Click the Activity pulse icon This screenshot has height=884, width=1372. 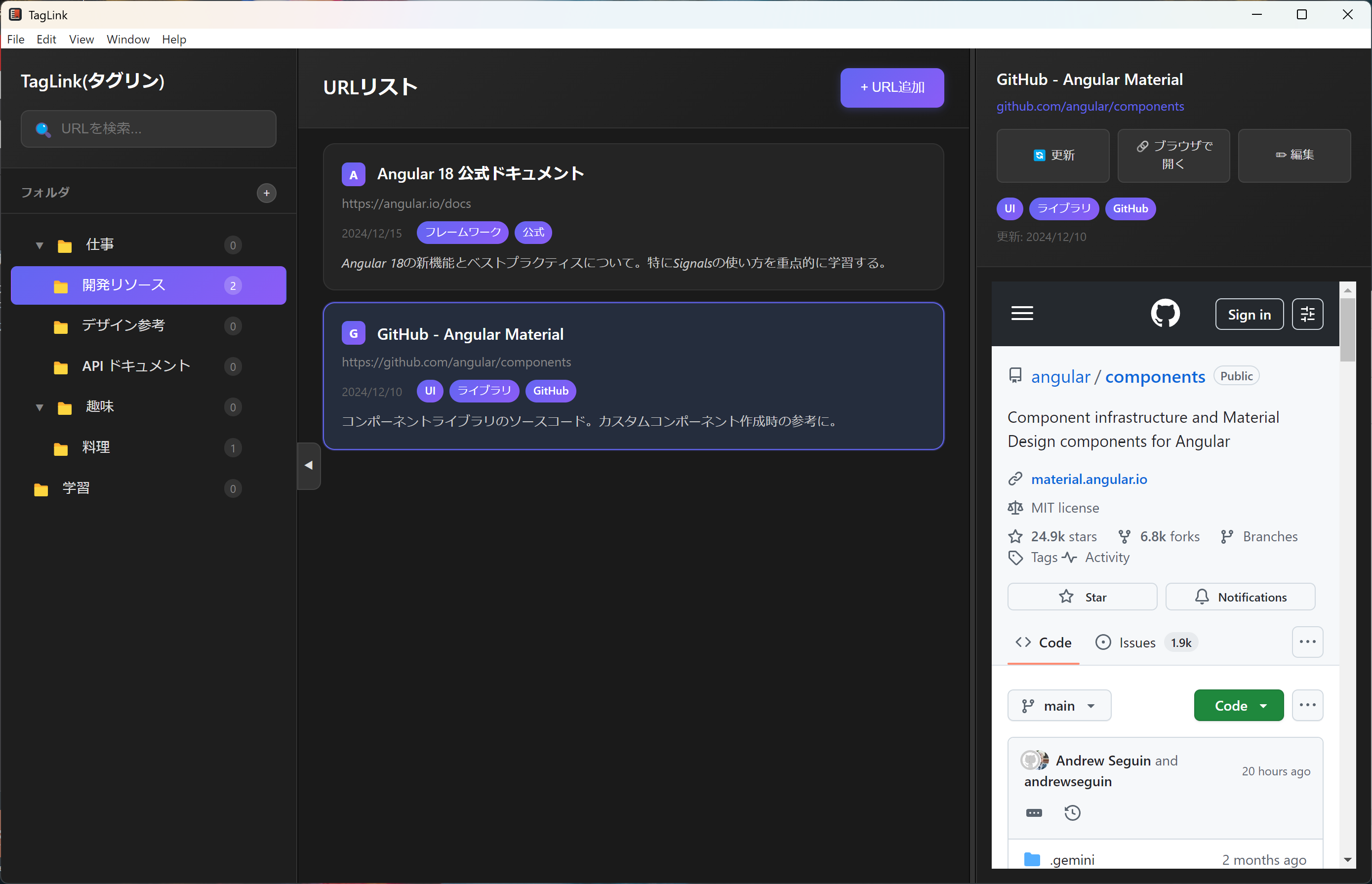coord(1069,558)
